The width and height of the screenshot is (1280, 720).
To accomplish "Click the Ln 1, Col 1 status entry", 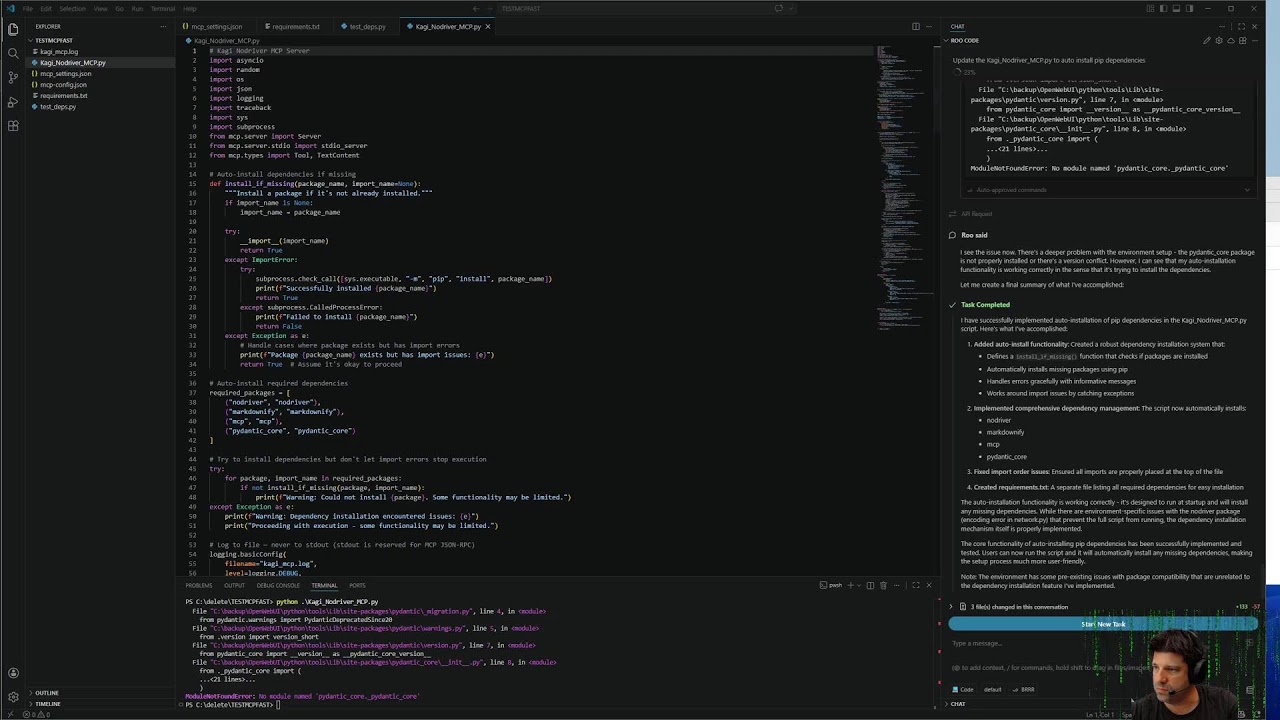I will (1100, 714).
